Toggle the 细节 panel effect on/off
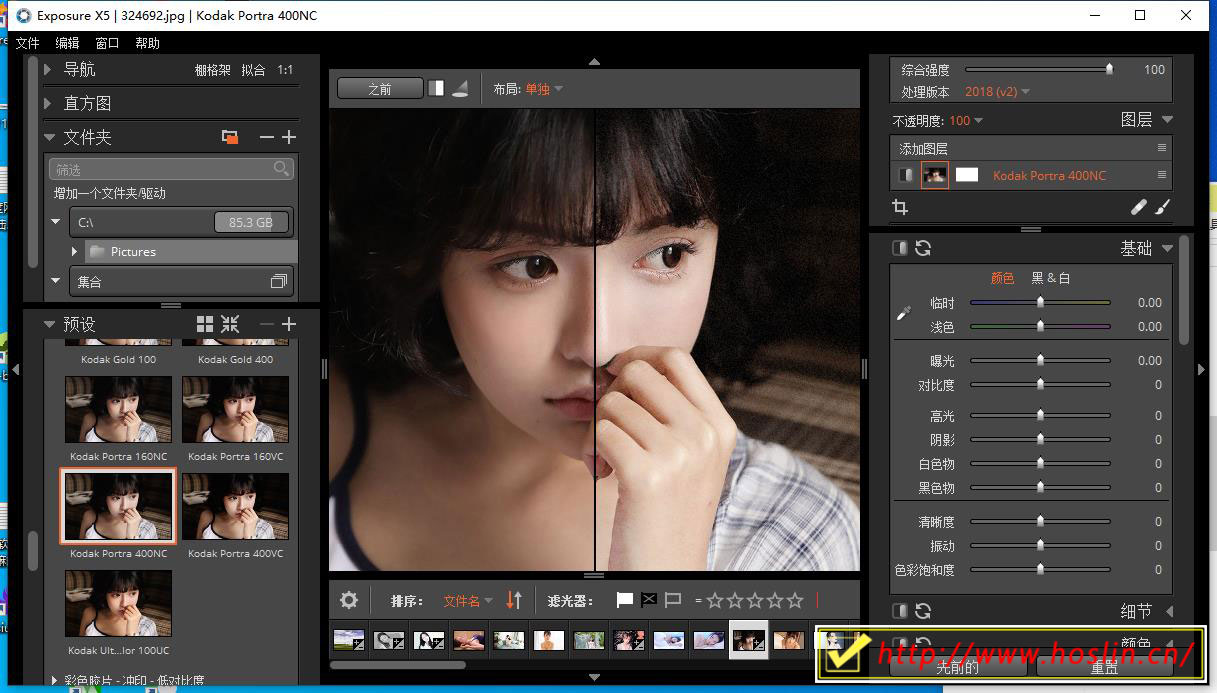This screenshot has height=693, width=1217. tap(900, 610)
